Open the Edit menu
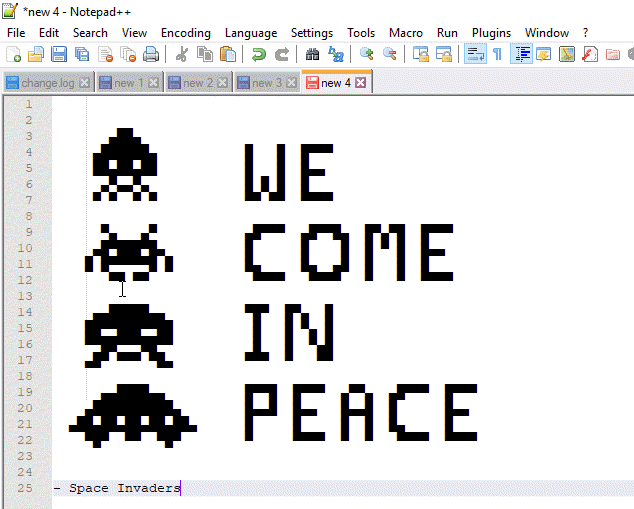This screenshot has height=509, width=634. pos(49,33)
